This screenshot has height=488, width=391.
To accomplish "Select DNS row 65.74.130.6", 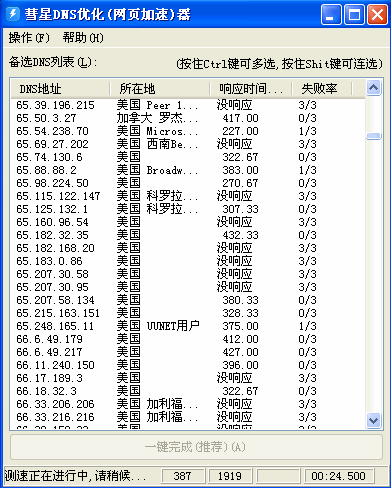I will [x=188, y=157].
